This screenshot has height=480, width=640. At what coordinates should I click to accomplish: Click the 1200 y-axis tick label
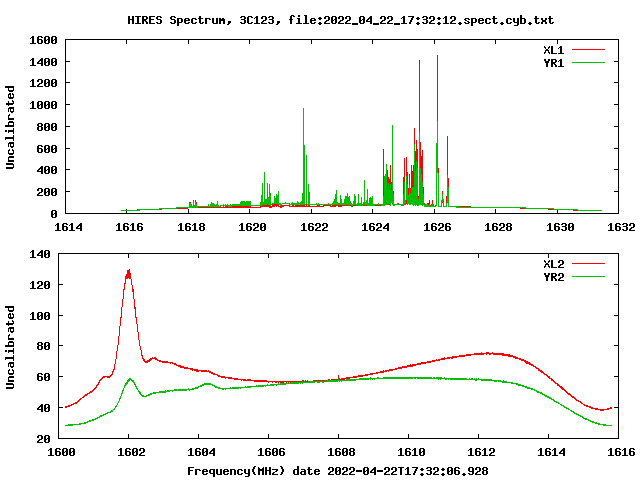pyautogui.click(x=43, y=83)
